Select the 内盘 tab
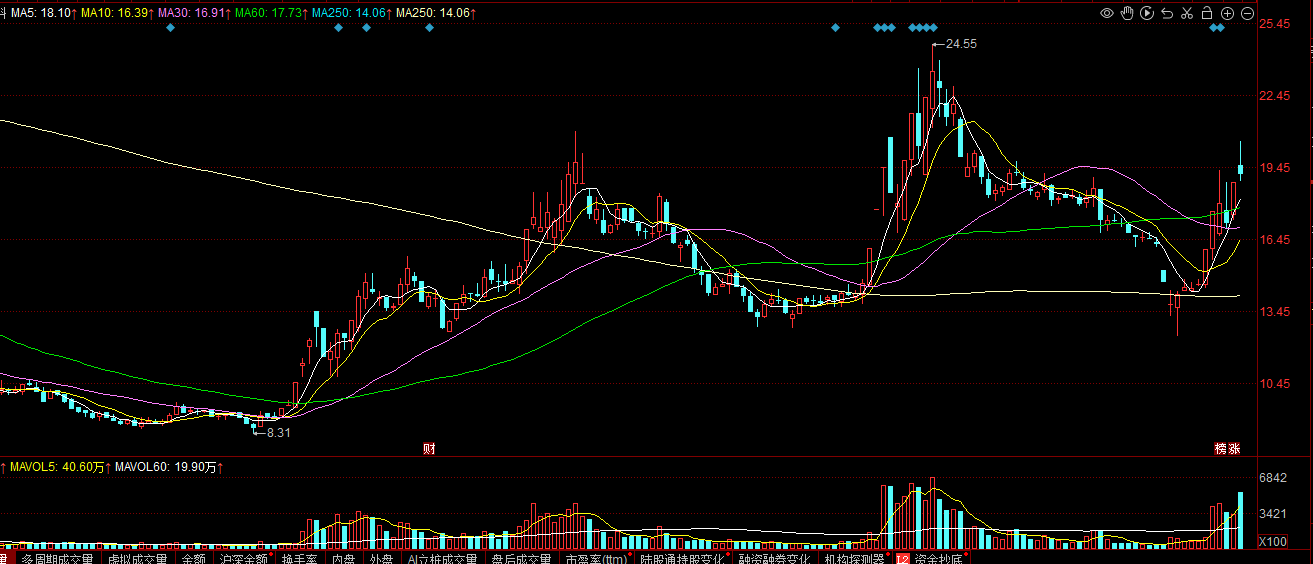The height and width of the screenshot is (564, 1313). 343,557
